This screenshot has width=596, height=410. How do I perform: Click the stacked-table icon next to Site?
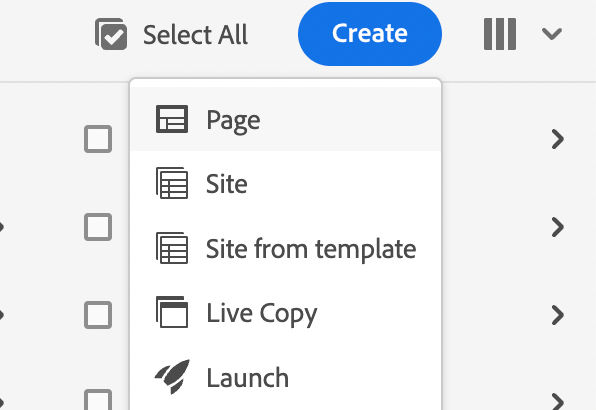[x=172, y=183]
